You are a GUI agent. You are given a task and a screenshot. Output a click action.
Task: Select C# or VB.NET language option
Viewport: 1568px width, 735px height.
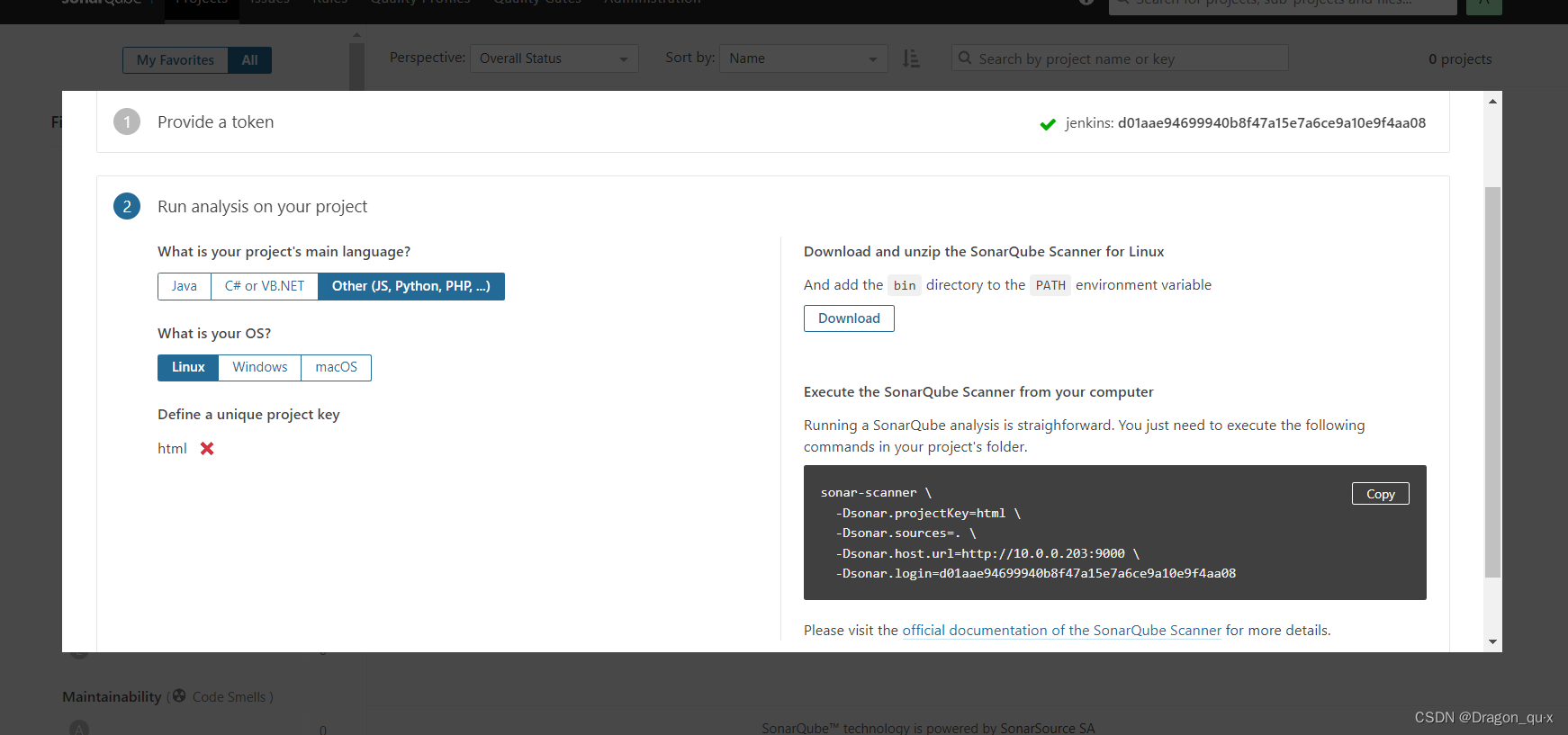click(x=265, y=286)
